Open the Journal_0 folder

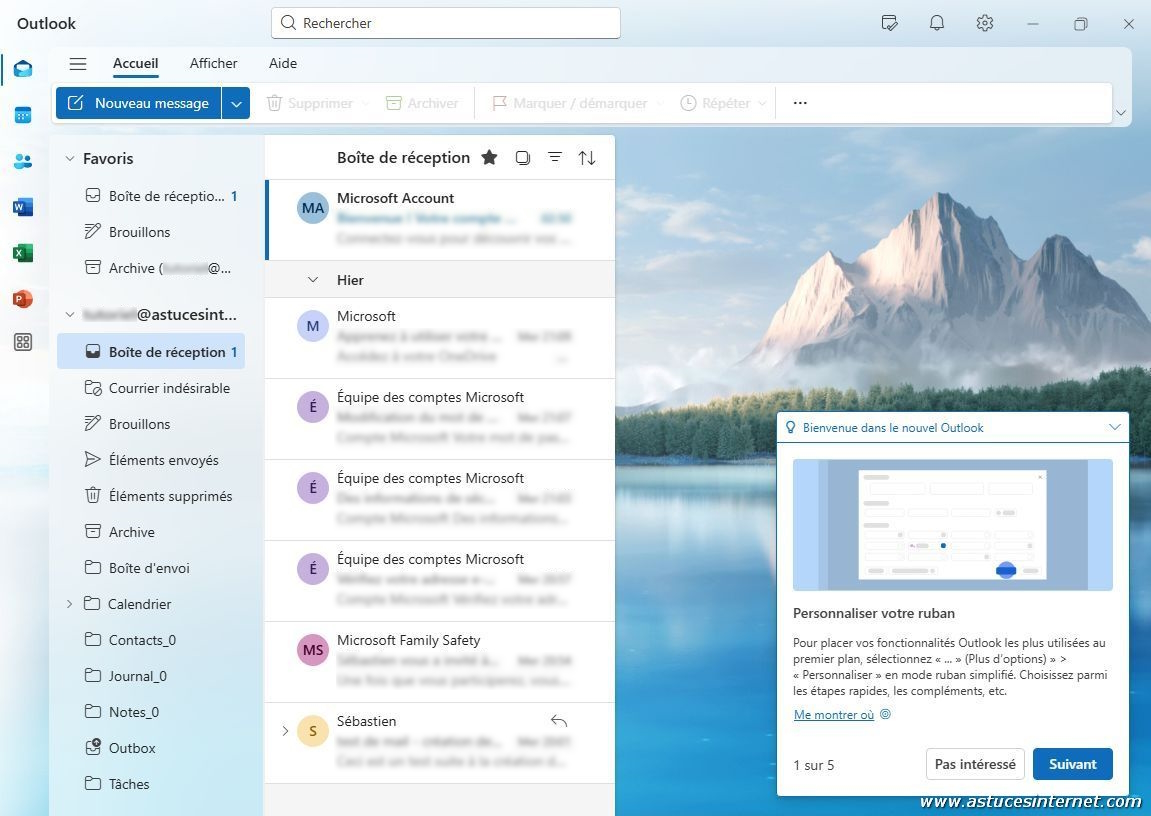pos(151,676)
